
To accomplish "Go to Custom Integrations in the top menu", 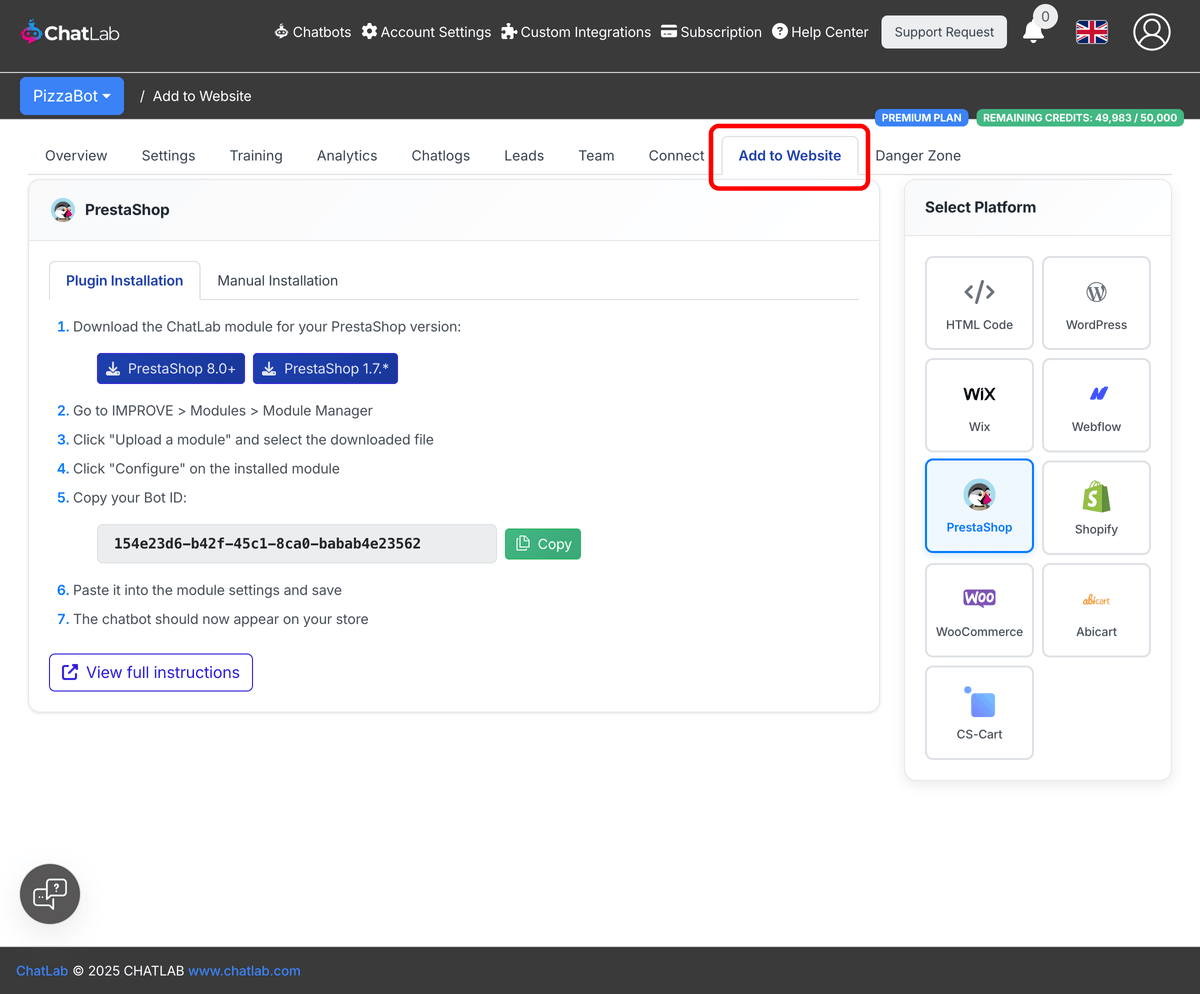I will (576, 31).
